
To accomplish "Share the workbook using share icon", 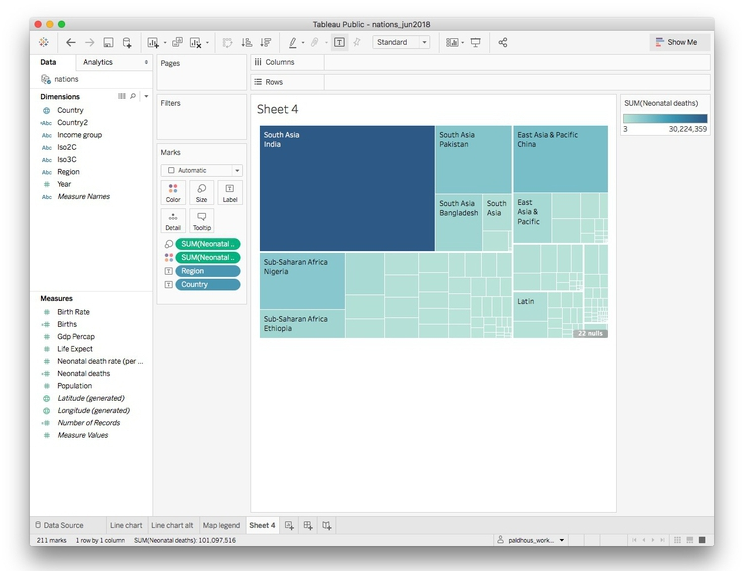I will click(x=502, y=42).
